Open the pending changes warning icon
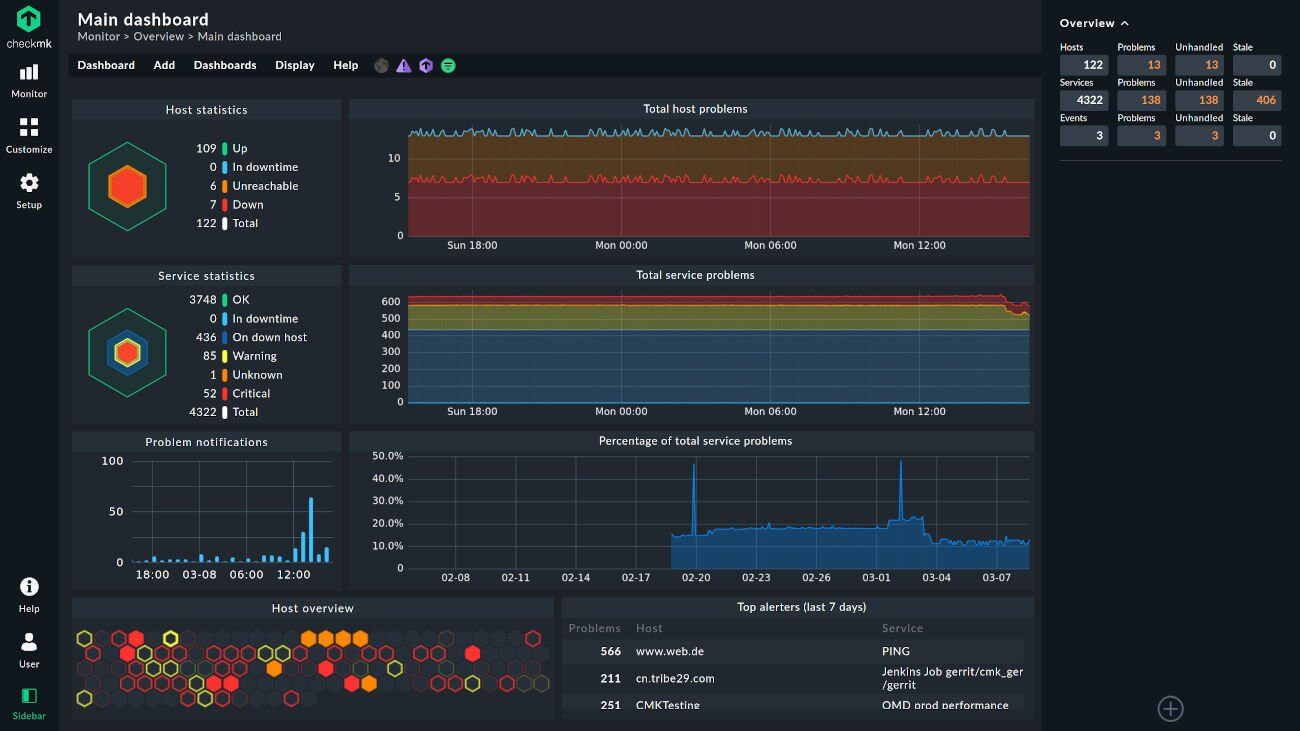 pyautogui.click(x=403, y=65)
